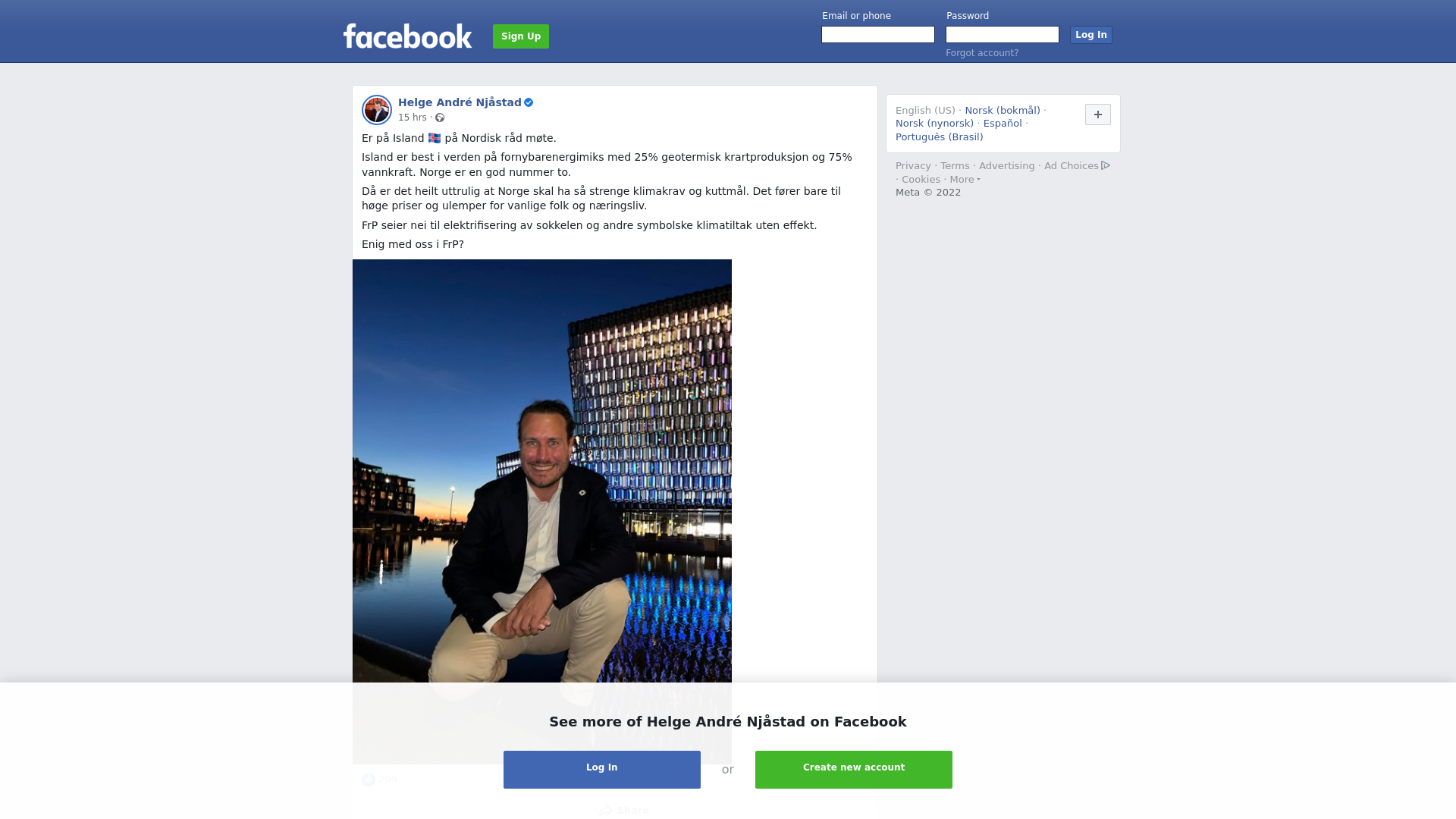This screenshot has height=819, width=1456.
Task: Click the Iceland flag emoji in post
Action: pos(435,138)
